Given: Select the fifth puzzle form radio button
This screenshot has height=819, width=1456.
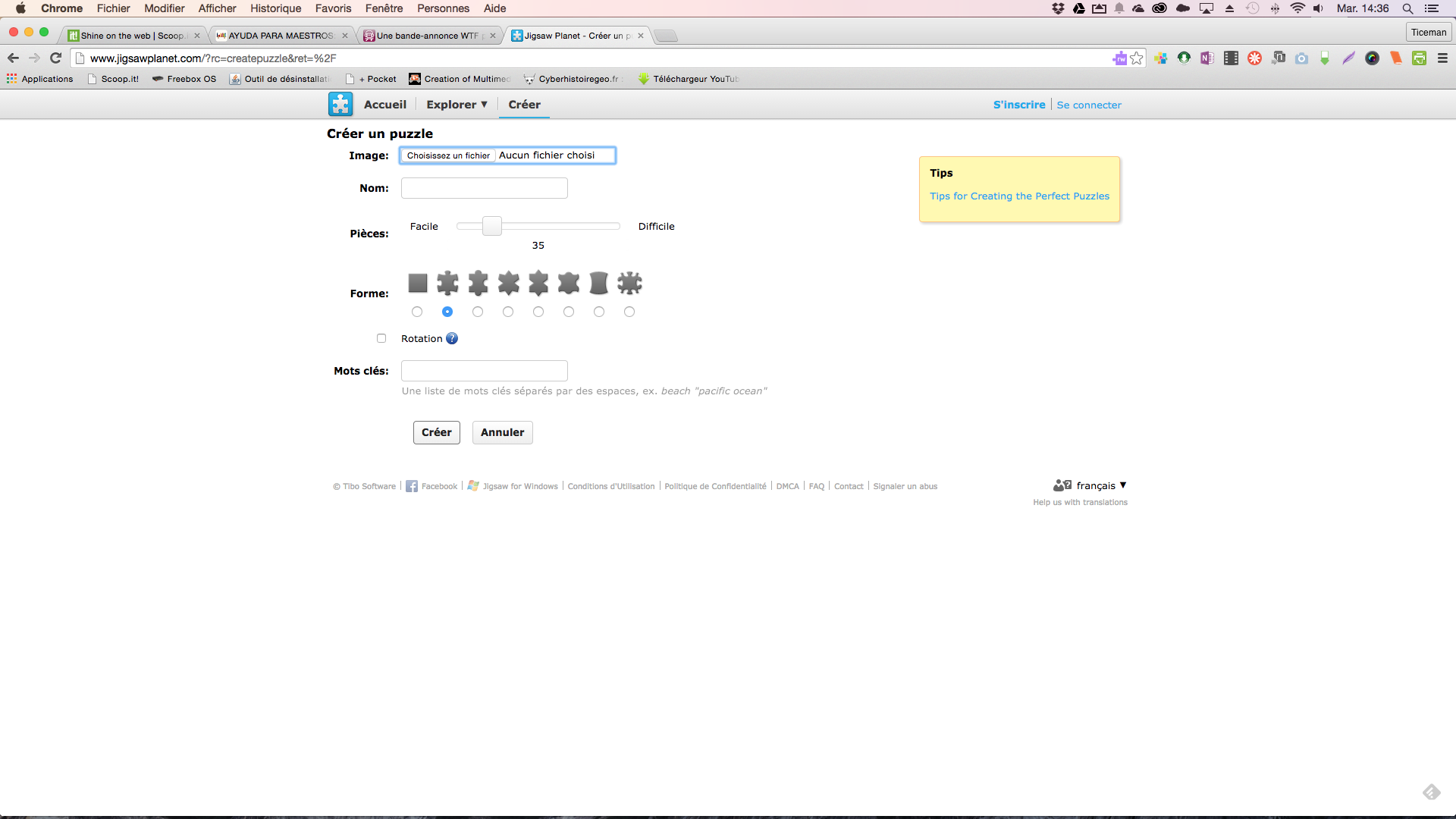Looking at the screenshot, I should click(538, 311).
